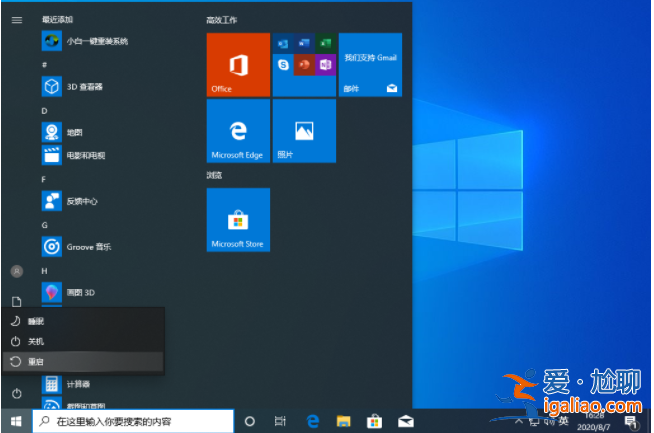
Task: Open the 邮件 Mail tile
Action: coord(370,65)
